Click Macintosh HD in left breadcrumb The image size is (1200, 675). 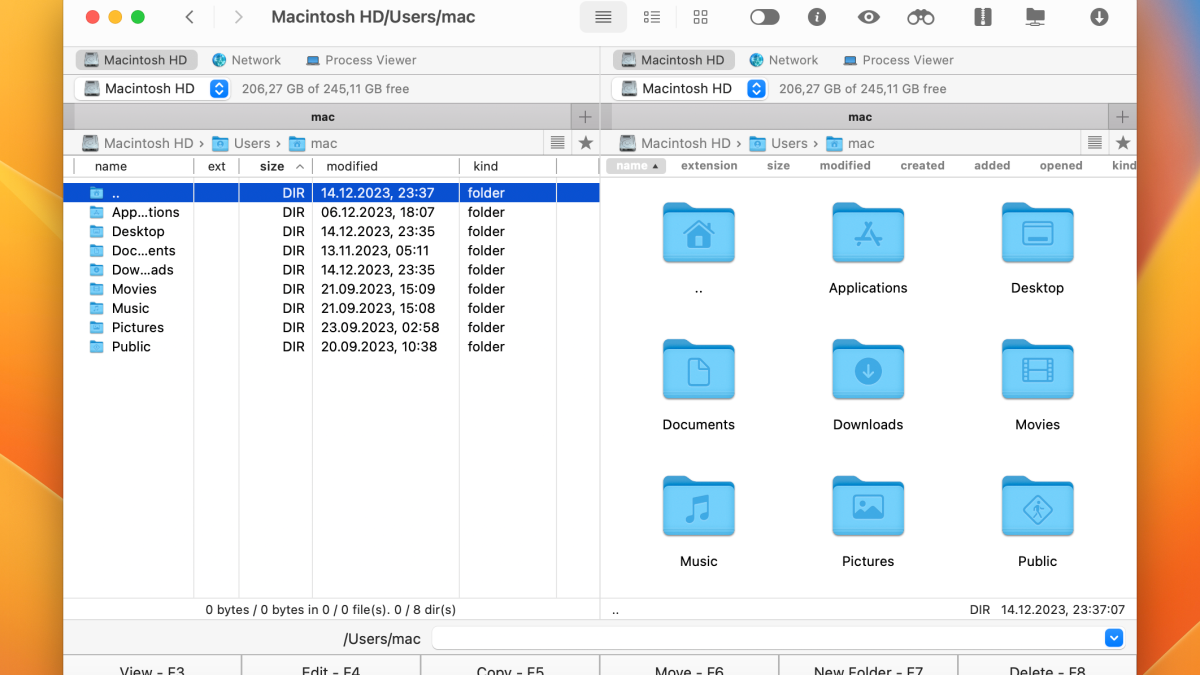138,143
